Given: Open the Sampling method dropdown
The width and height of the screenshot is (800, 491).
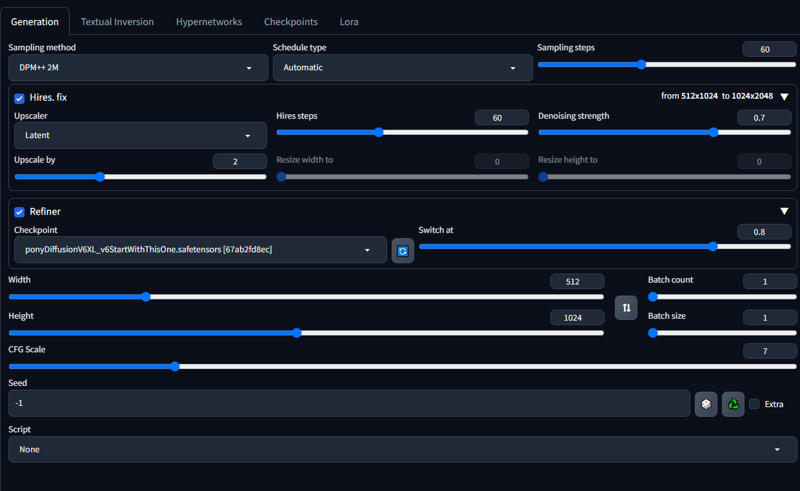Looking at the screenshot, I should click(135, 68).
